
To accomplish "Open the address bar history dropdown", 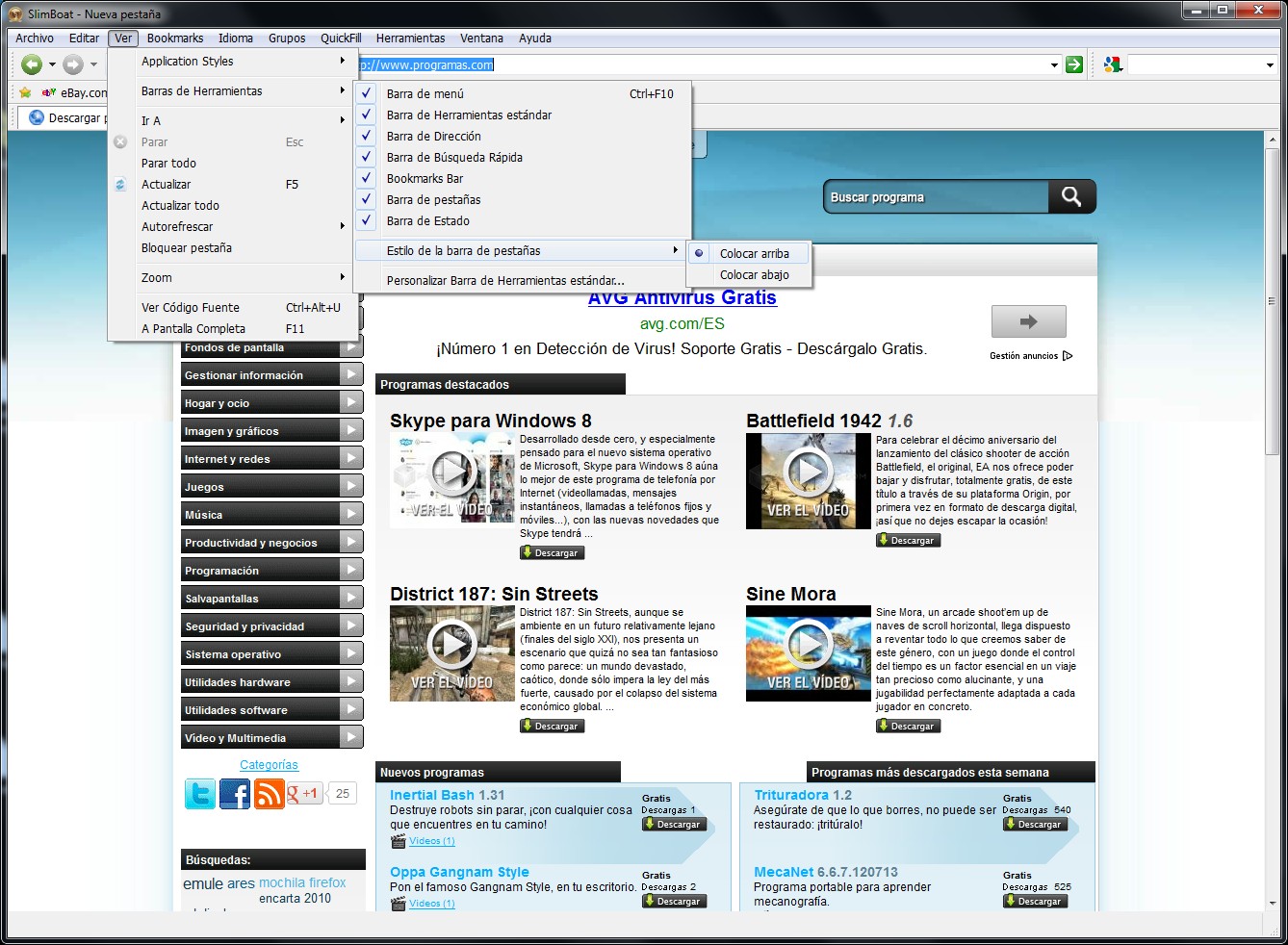I will (1054, 65).
